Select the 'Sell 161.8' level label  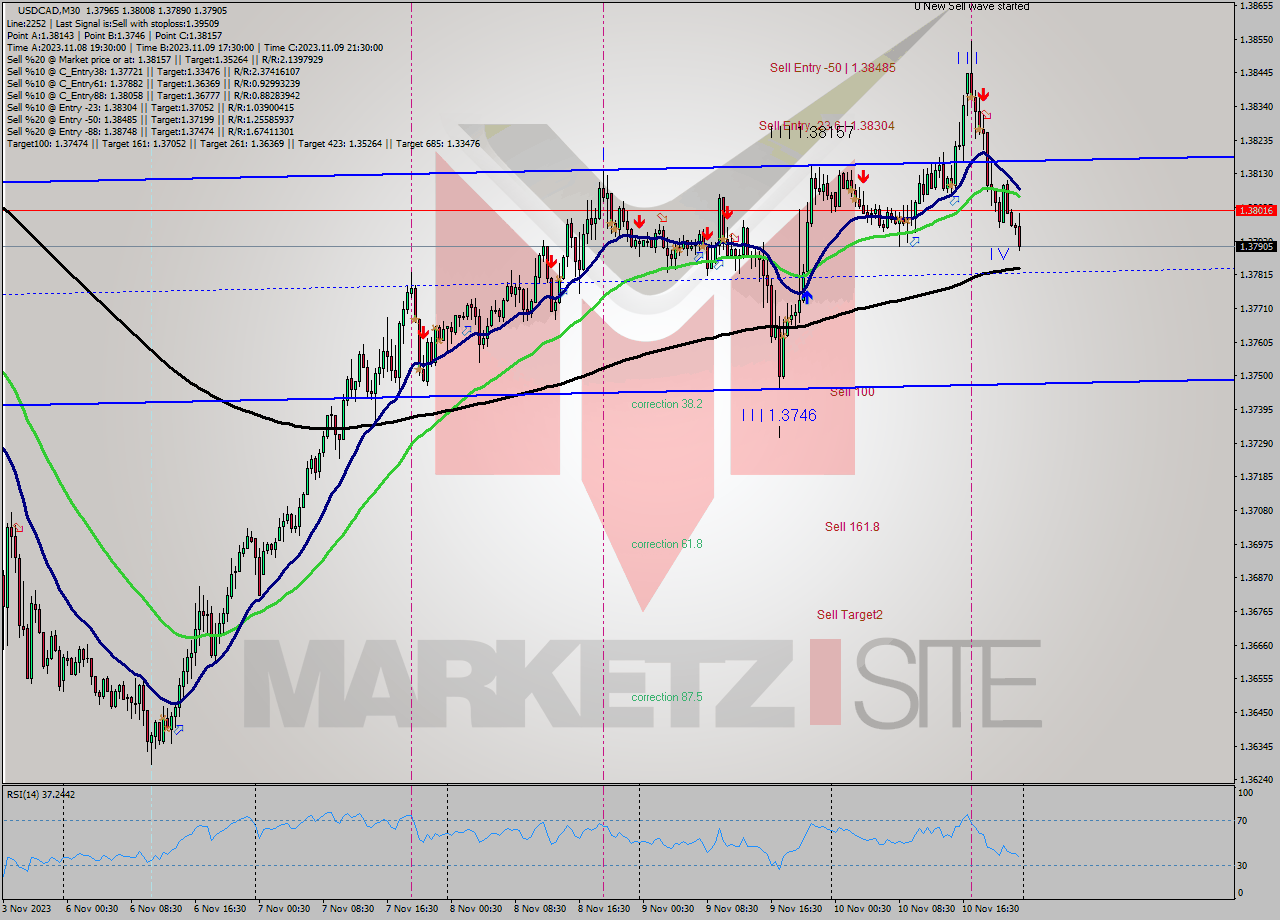tap(852, 526)
